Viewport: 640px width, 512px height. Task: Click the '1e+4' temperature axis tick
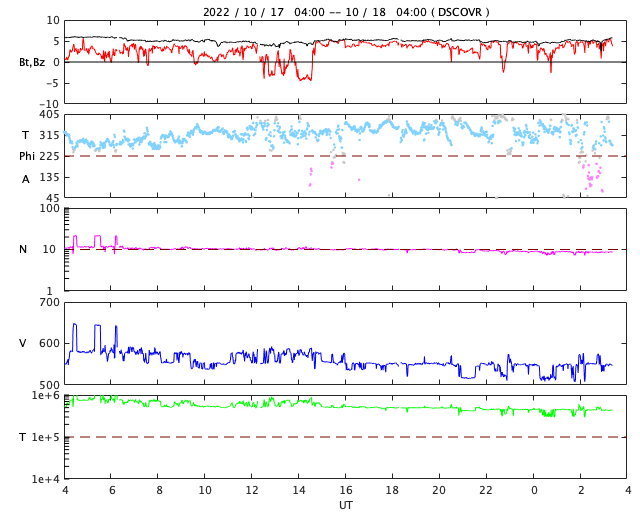45,479
